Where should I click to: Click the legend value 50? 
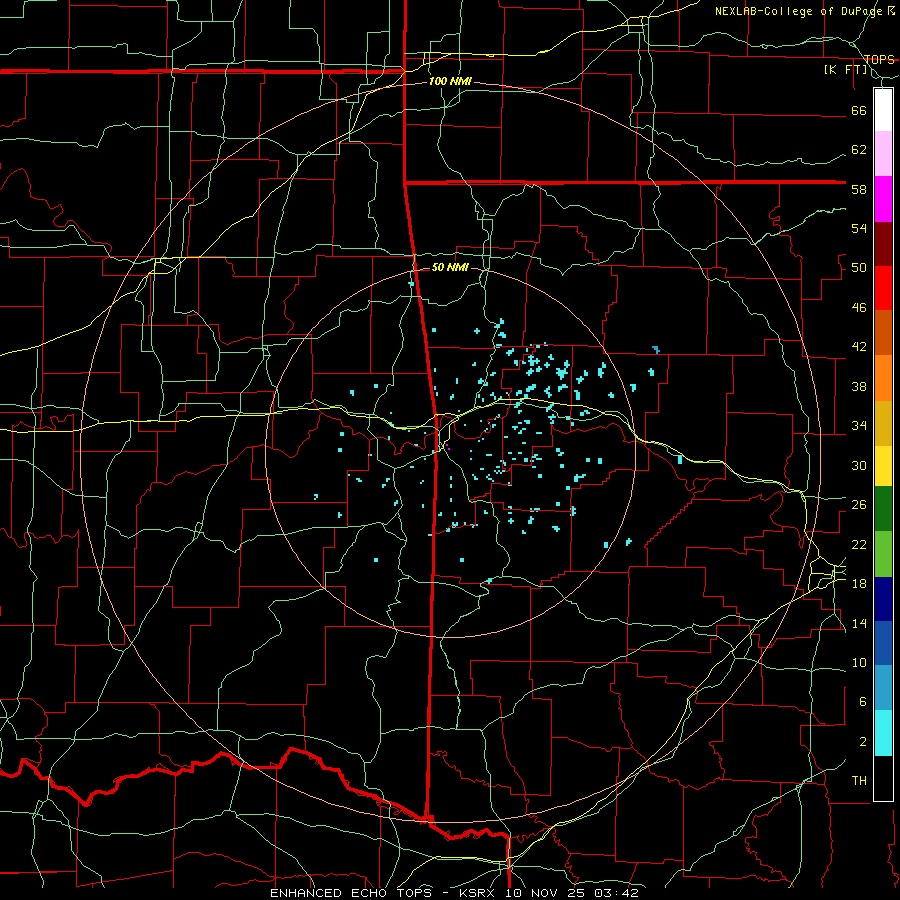[x=859, y=267]
